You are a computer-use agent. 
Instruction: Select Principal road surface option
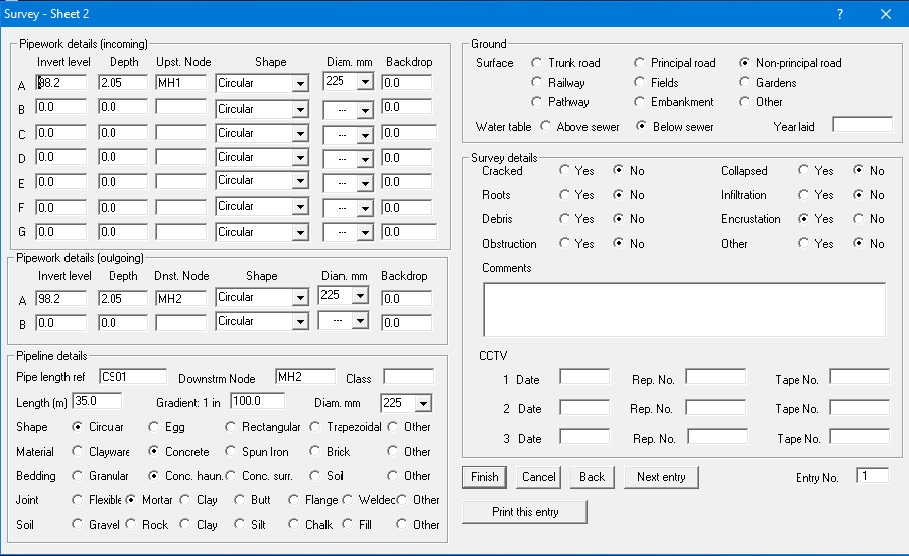(675, 63)
